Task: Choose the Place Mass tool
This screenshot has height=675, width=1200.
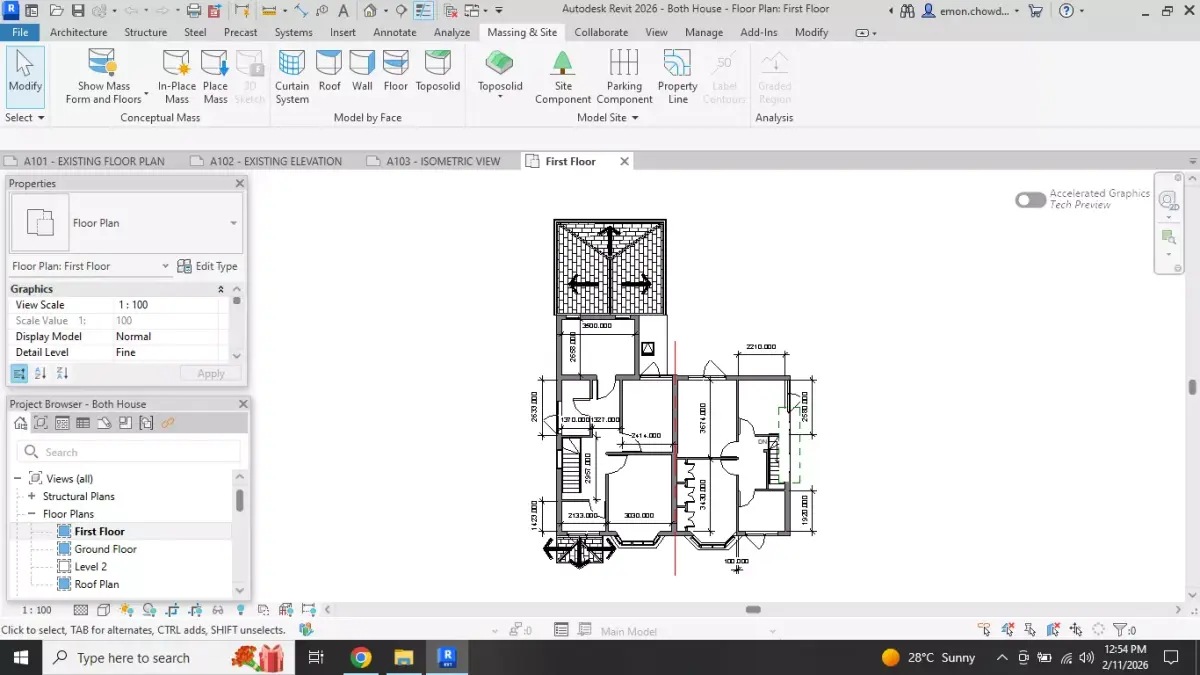Action: [x=215, y=78]
